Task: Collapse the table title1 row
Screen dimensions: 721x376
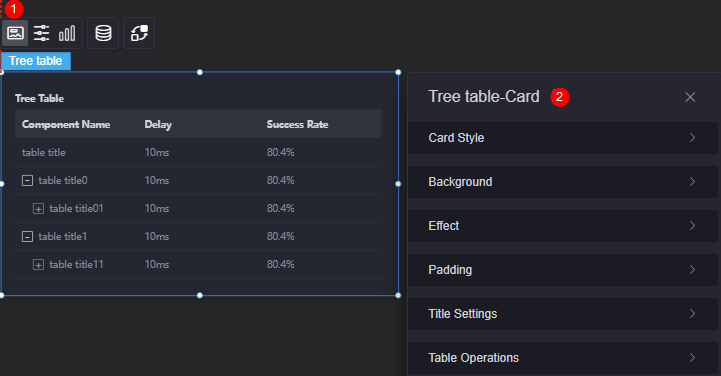Action: [28, 237]
